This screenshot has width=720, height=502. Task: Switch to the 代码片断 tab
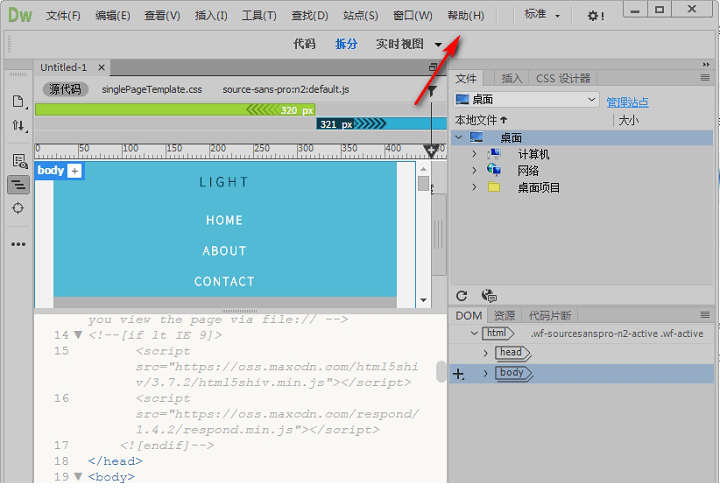[x=550, y=316]
